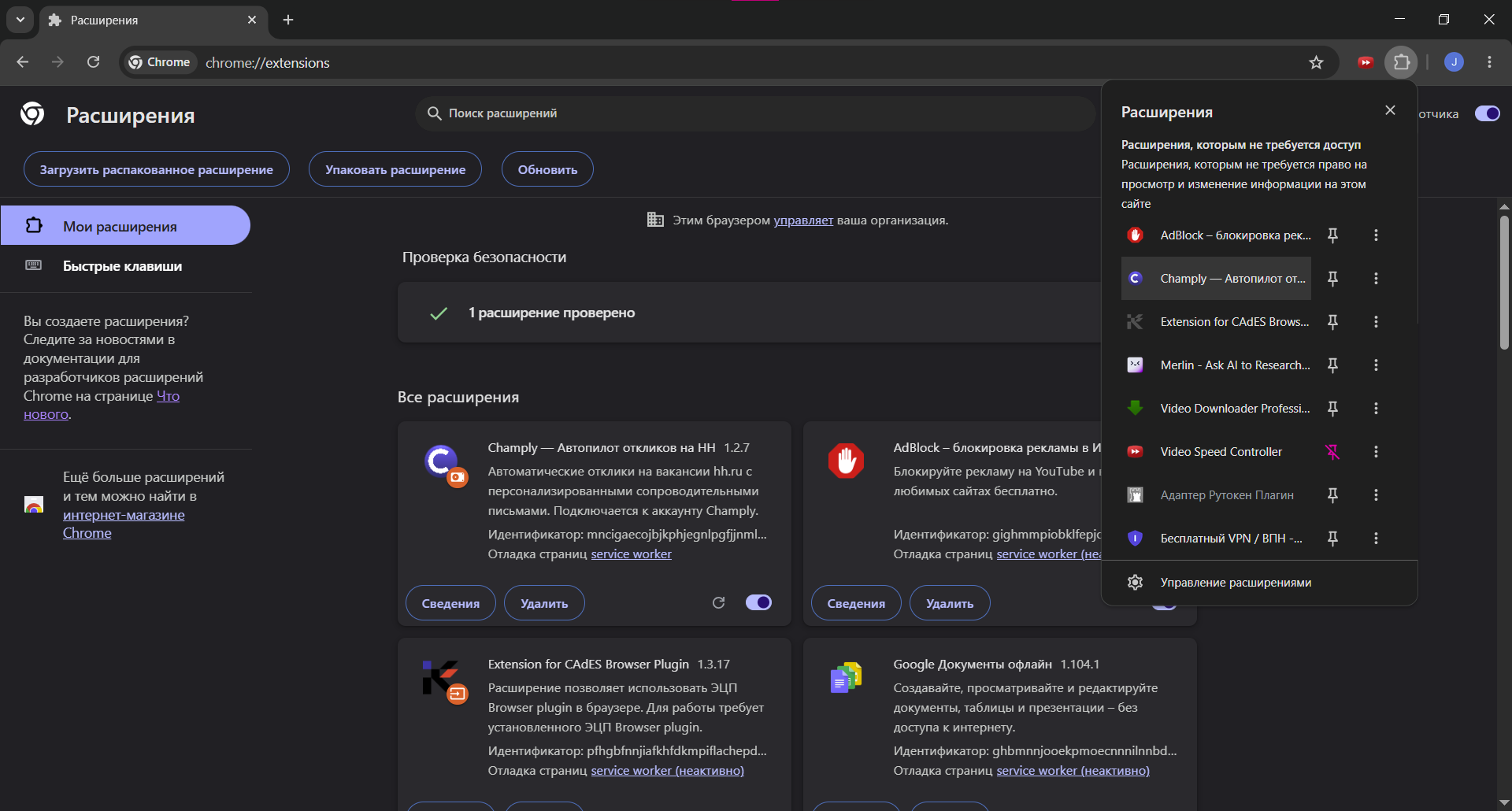Viewport: 1512px width, 811px height.
Task: Focus the Поиск расширений search field
Action: [x=754, y=113]
